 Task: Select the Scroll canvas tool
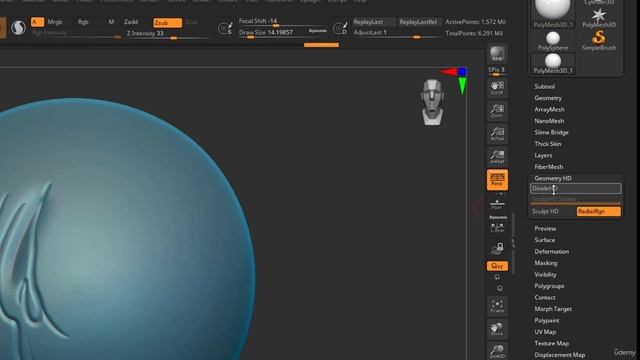coord(497,88)
